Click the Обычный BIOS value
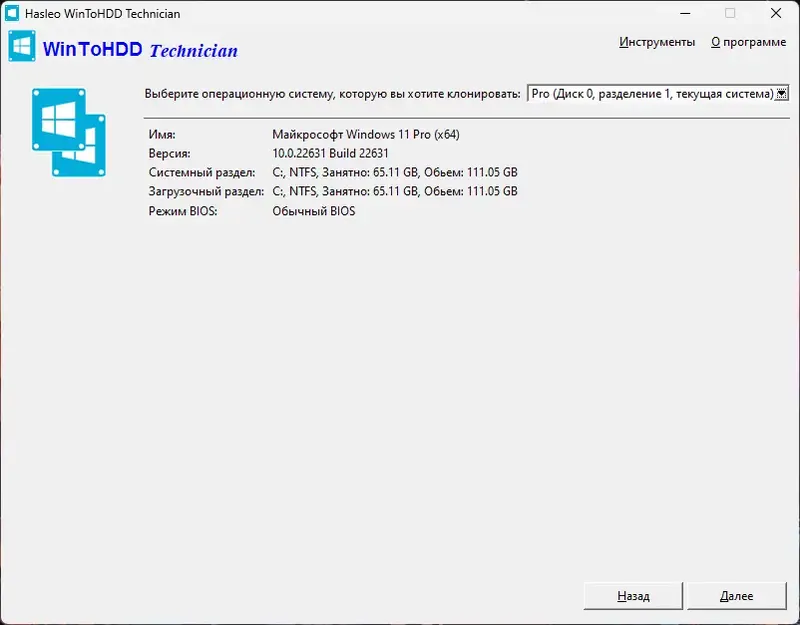The width and height of the screenshot is (800, 625). [314, 211]
